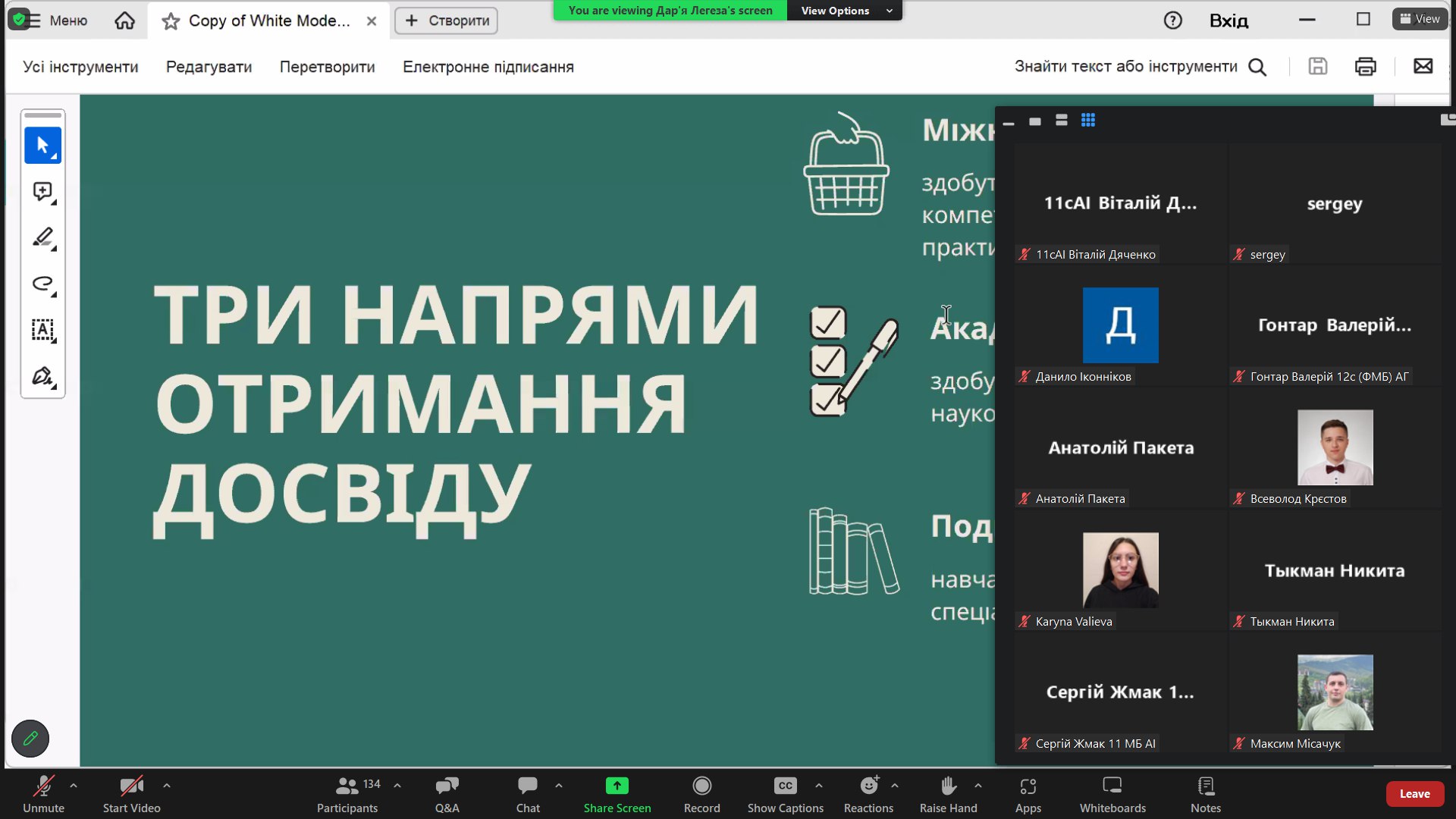Click Karyna Valieva's video thumbnail
This screenshot has width=1456, height=819.
coord(1120,570)
